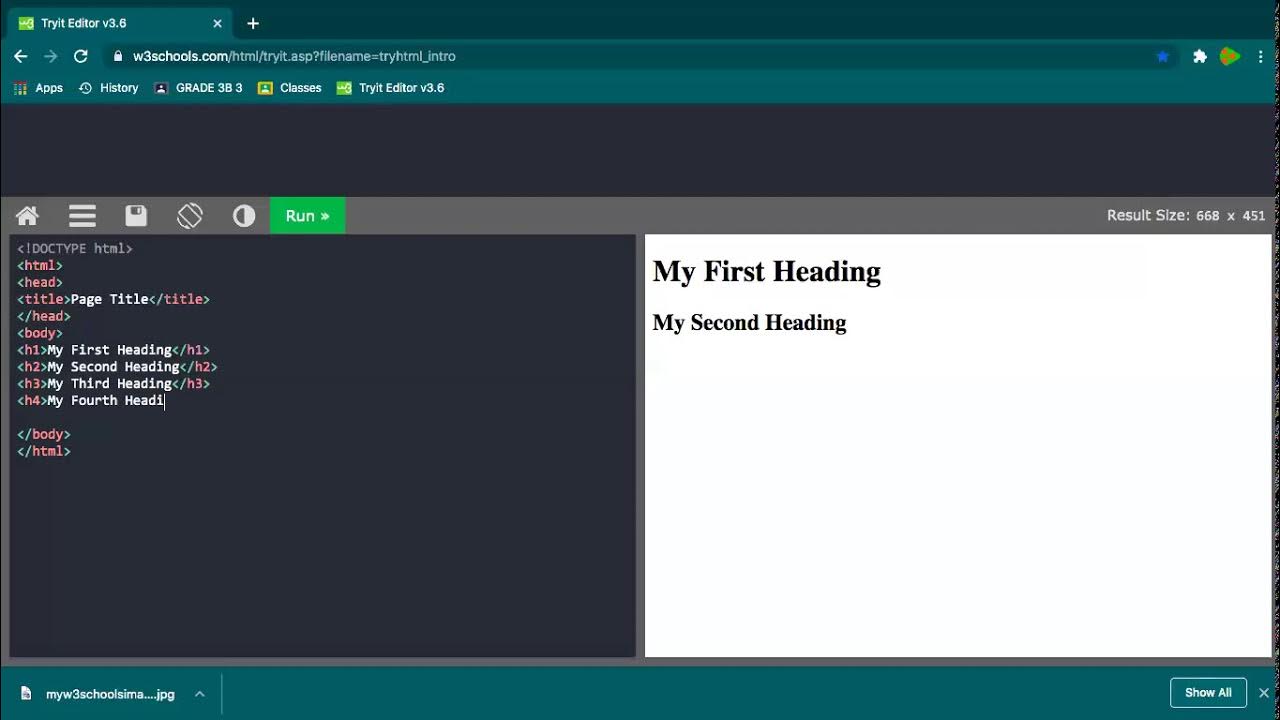
Task: Open the Chrome three-dot menu
Action: [x=1261, y=57]
